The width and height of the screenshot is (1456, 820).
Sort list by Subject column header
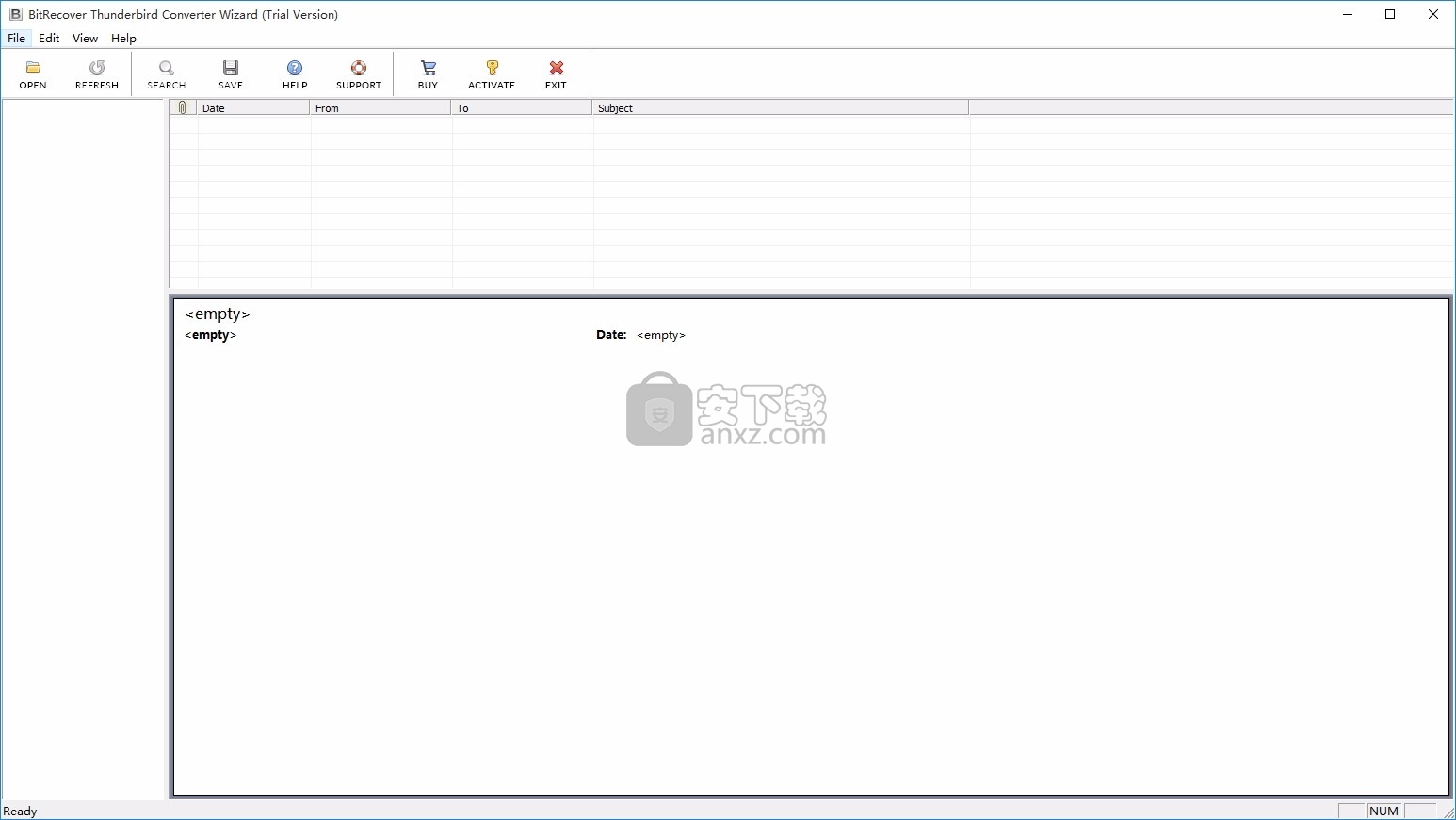tap(780, 108)
